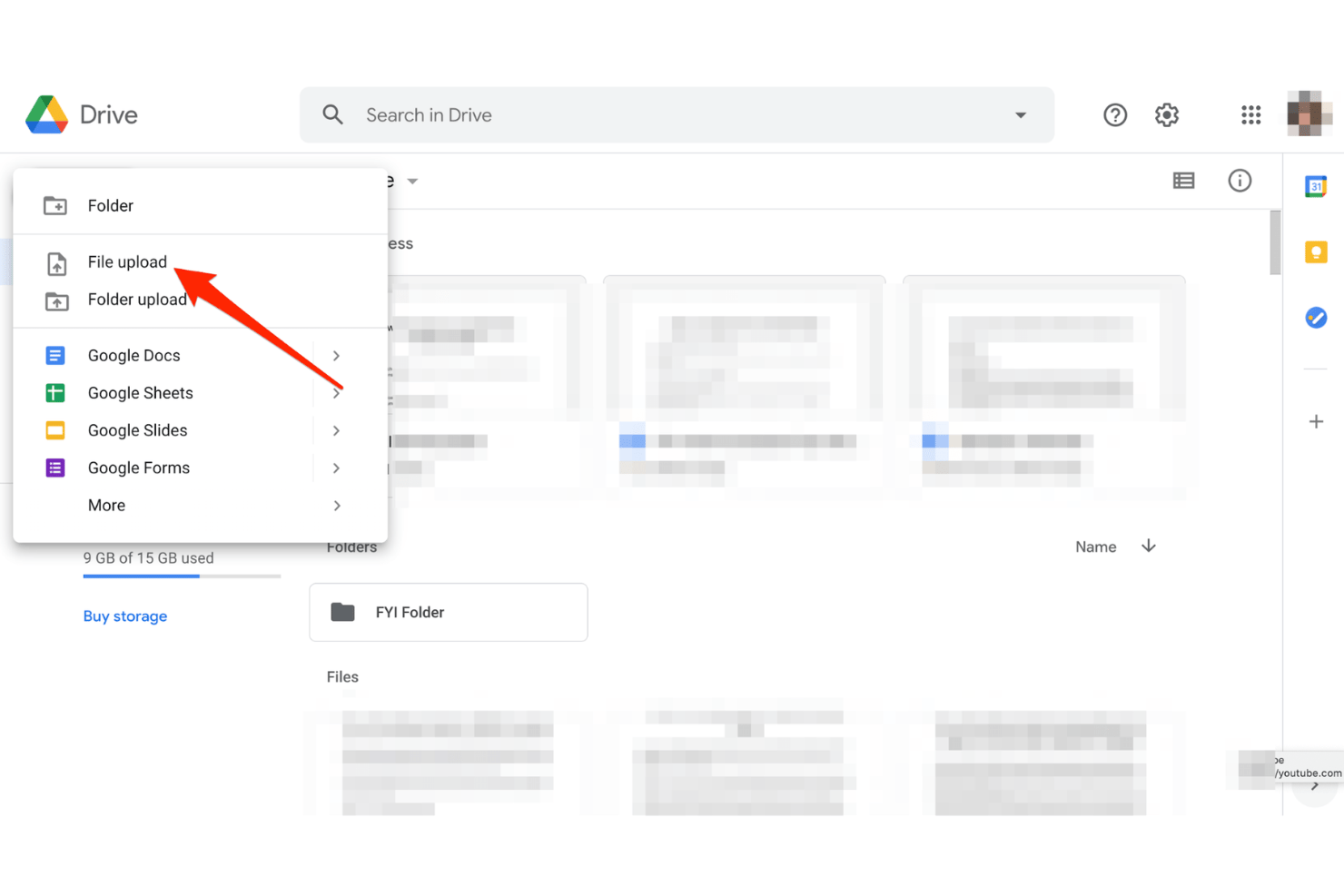Click the Search in Drive field
This screenshot has width=1344, height=896.
(677, 114)
